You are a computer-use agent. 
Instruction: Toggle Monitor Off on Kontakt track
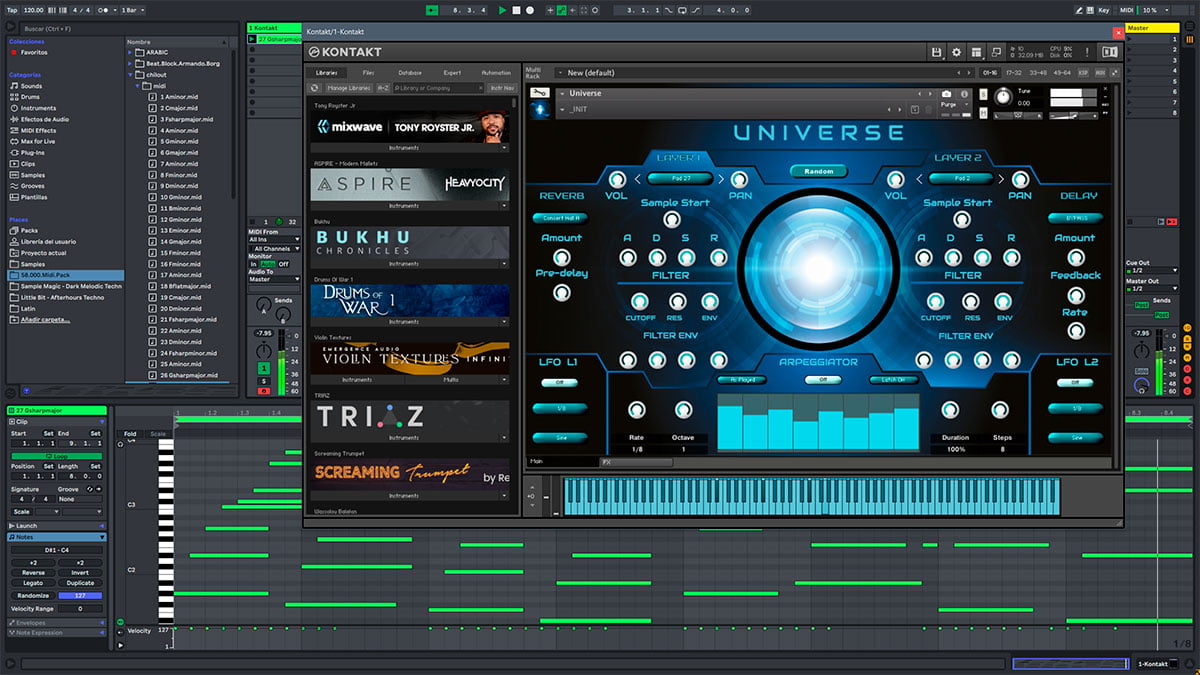click(284, 264)
